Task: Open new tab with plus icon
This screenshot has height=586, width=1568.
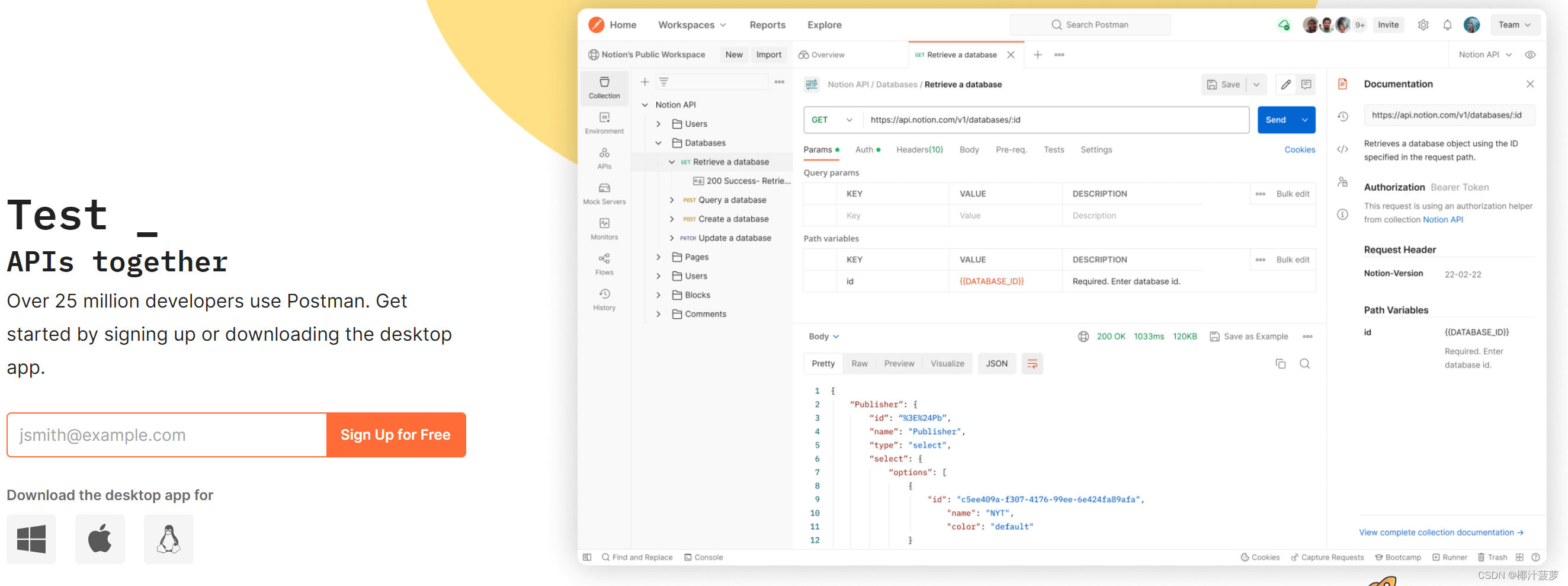Action: click(1037, 55)
